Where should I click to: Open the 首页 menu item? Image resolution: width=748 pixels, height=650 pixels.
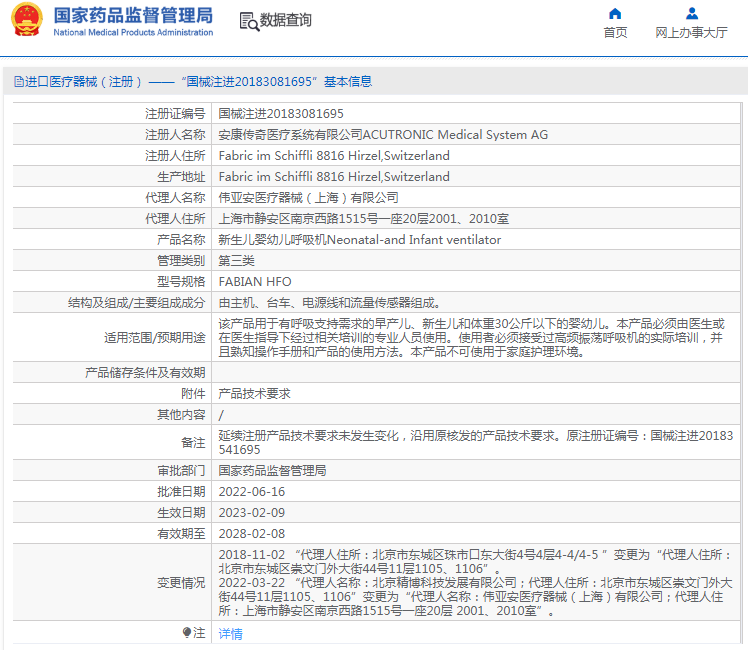[x=615, y=32]
